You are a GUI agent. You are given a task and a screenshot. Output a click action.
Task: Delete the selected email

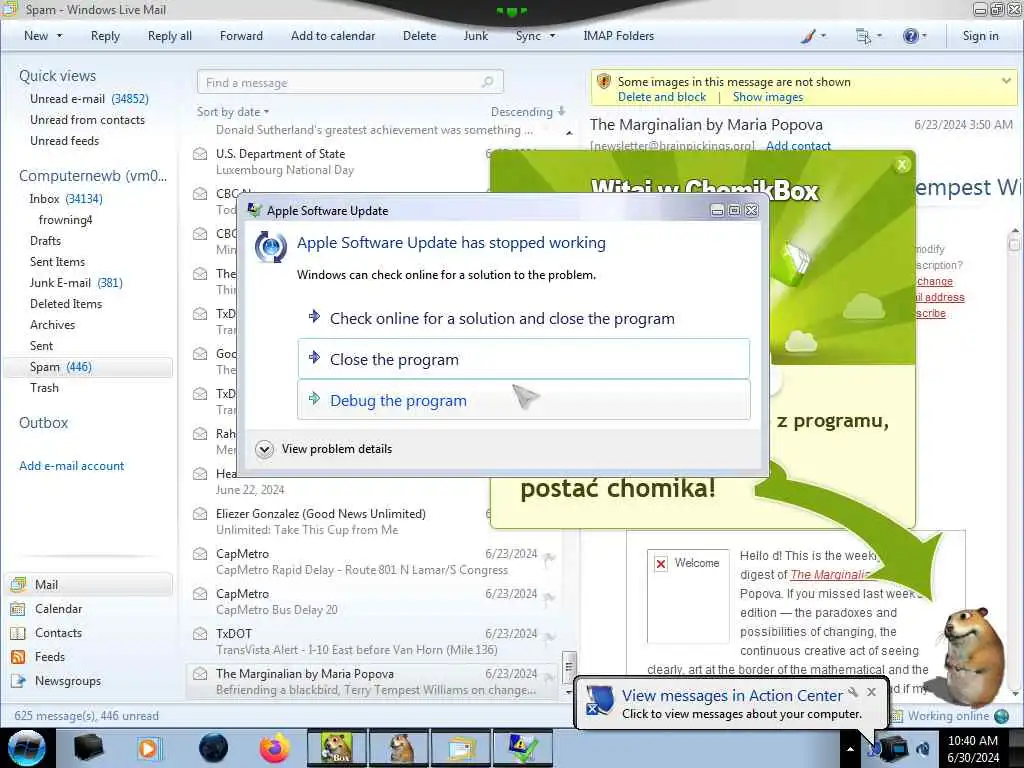pyautogui.click(x=419, y=36)
